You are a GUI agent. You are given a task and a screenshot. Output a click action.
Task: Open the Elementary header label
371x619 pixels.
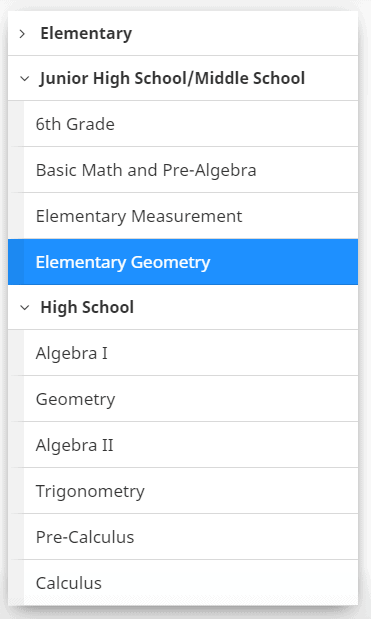[x=86, y=33]
